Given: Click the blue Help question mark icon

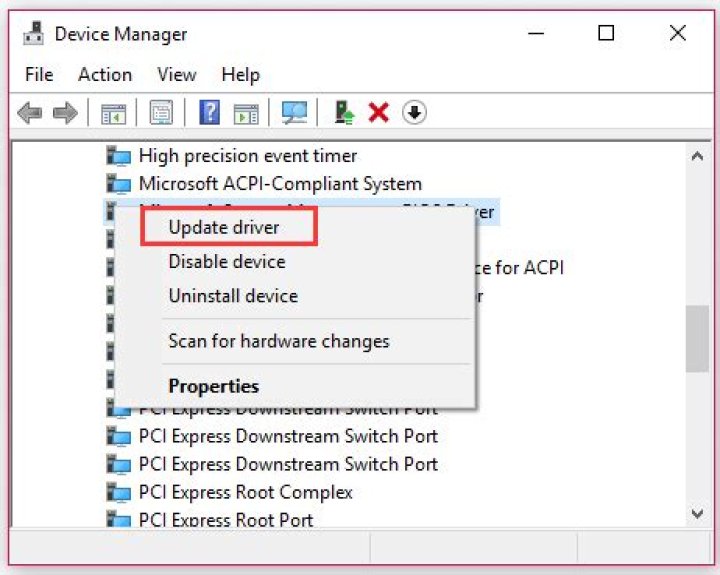Looking at the screenshot, I should click(209, 113).
